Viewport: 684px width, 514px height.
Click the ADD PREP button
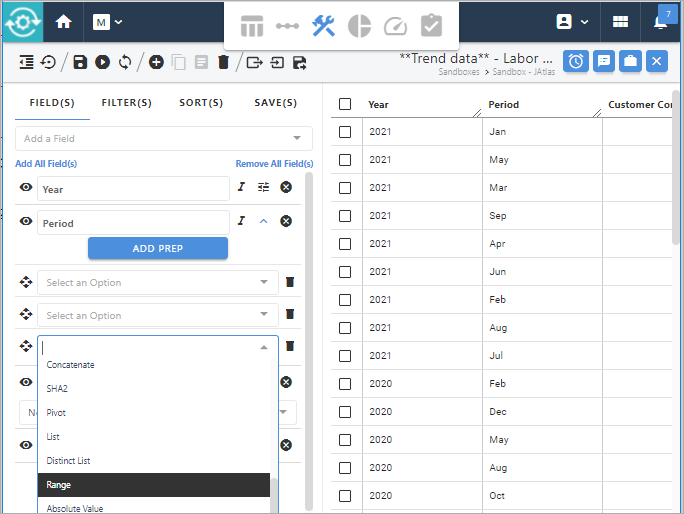[158, 248]
